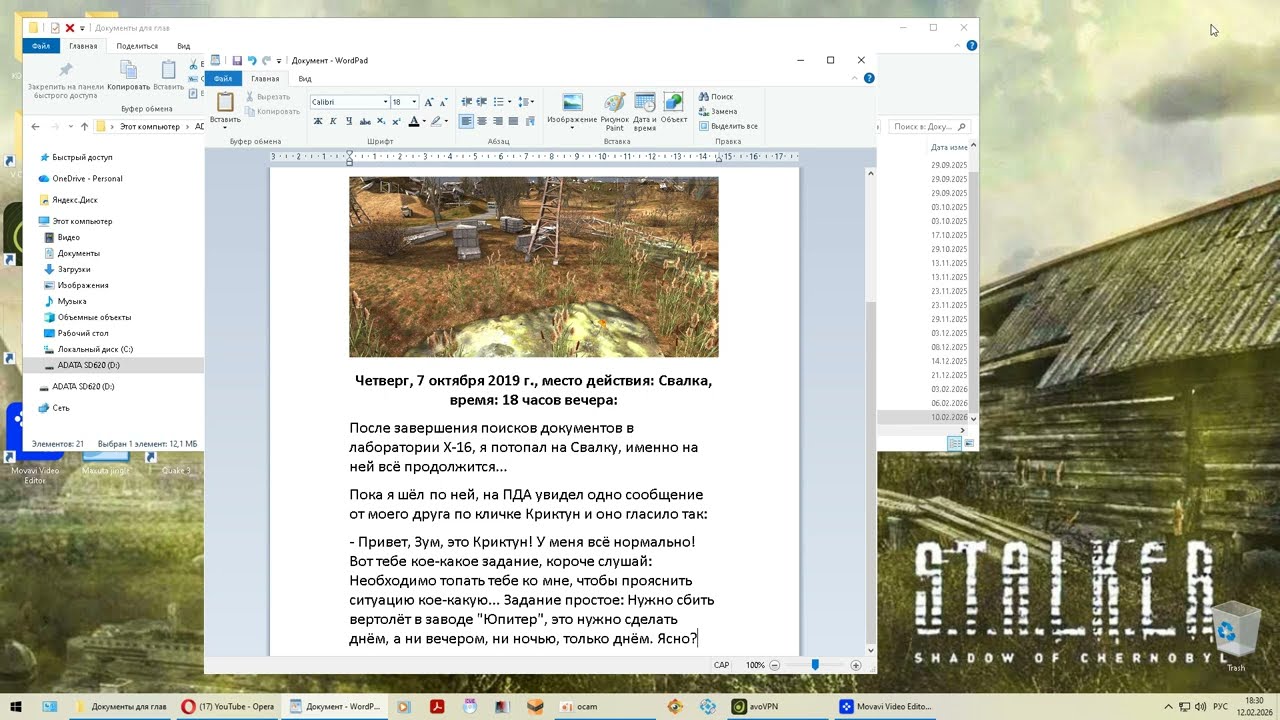Click Закрепить на панели быстрого доступа in Explorer

tap(66, 81)
